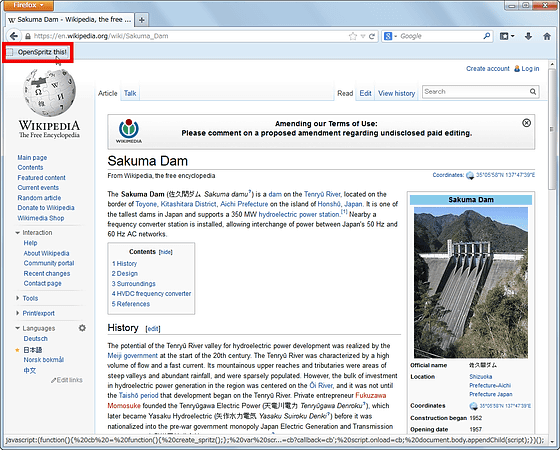
Task: Switch to the Talk tab
Action: click(x=130, y=93)
